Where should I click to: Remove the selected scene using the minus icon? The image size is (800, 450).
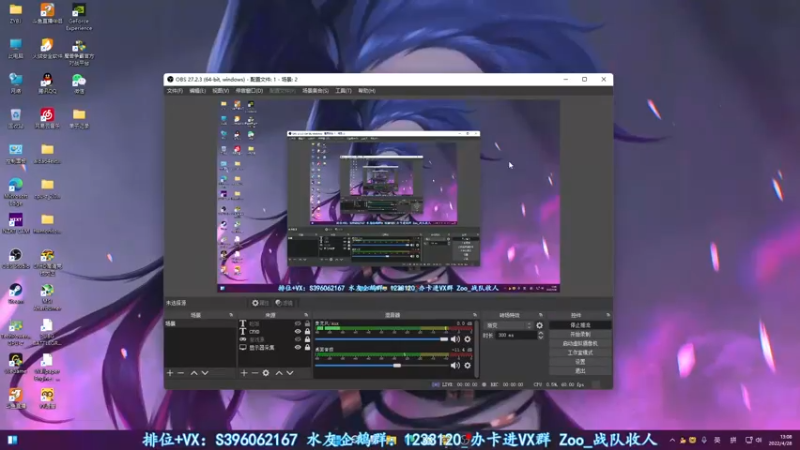181,373
